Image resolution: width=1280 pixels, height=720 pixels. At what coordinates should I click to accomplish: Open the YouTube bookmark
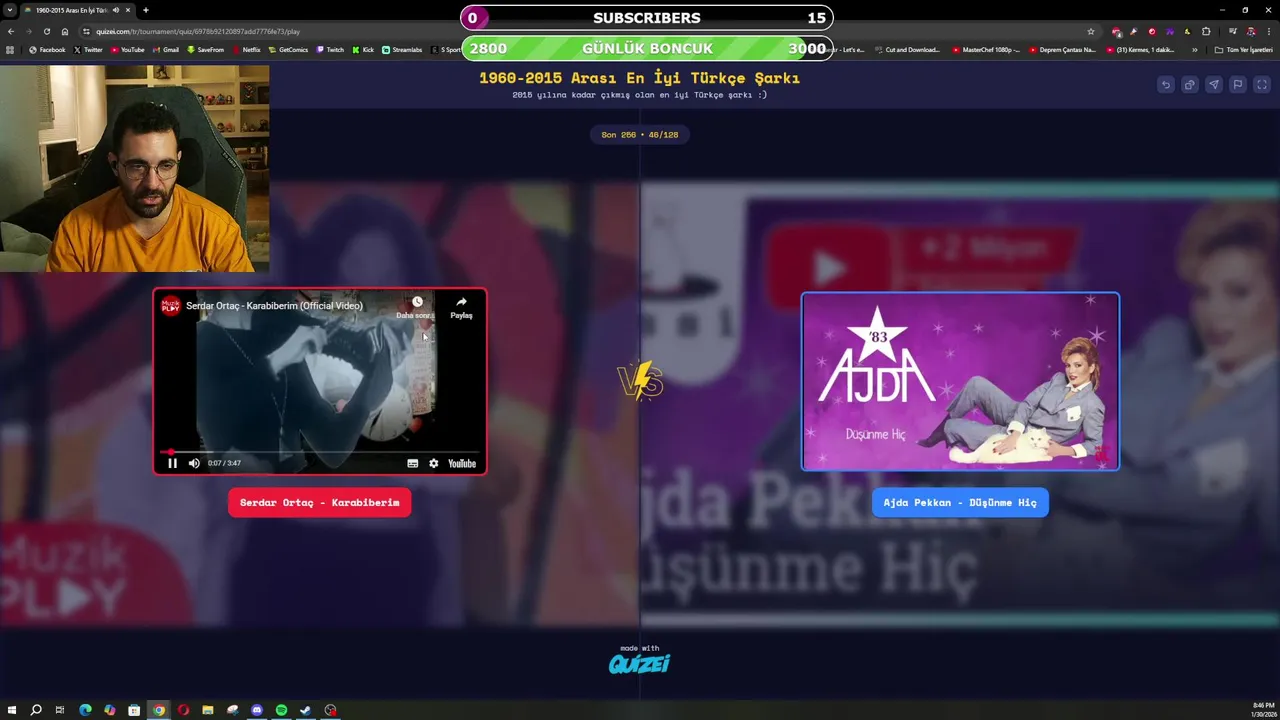127,49
